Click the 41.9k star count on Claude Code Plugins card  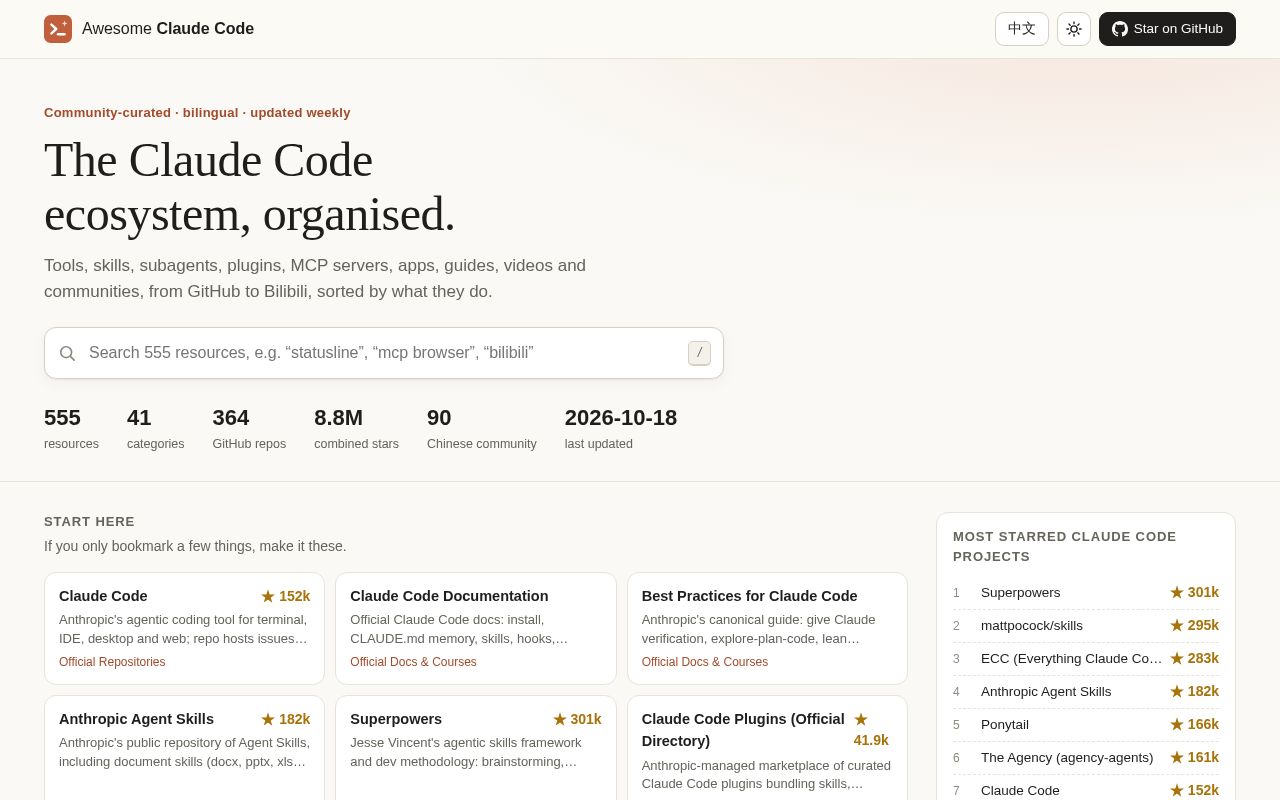[x=871, y=730]
